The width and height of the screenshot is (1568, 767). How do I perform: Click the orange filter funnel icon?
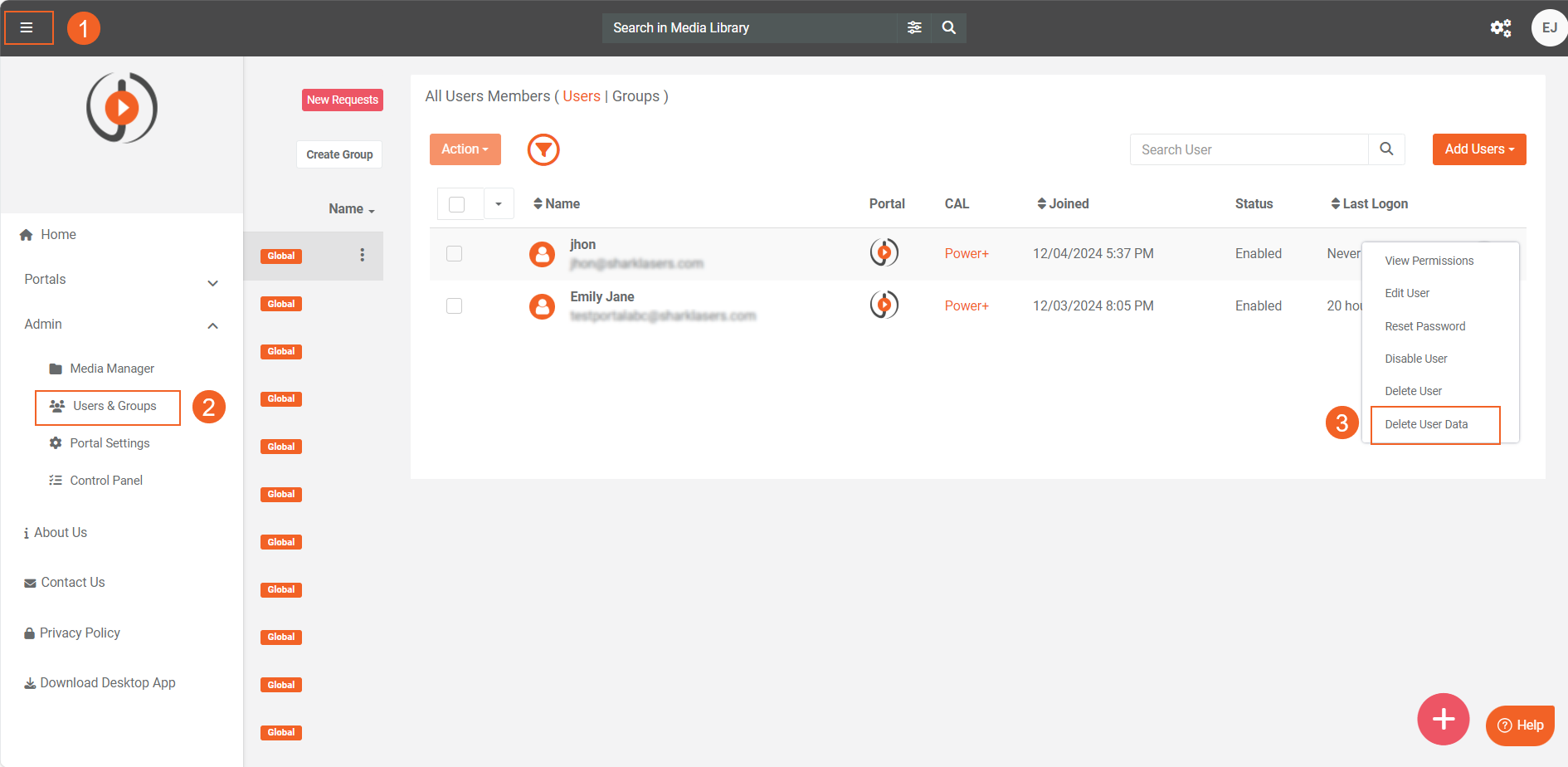(x=543, y=149)
